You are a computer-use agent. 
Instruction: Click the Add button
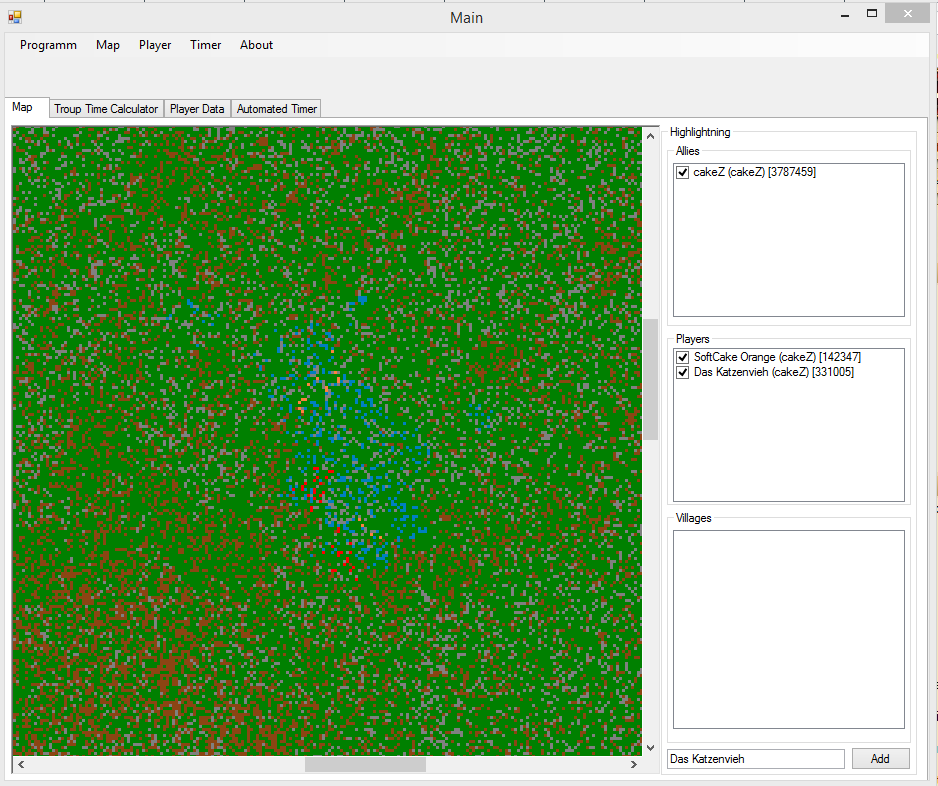880,758
